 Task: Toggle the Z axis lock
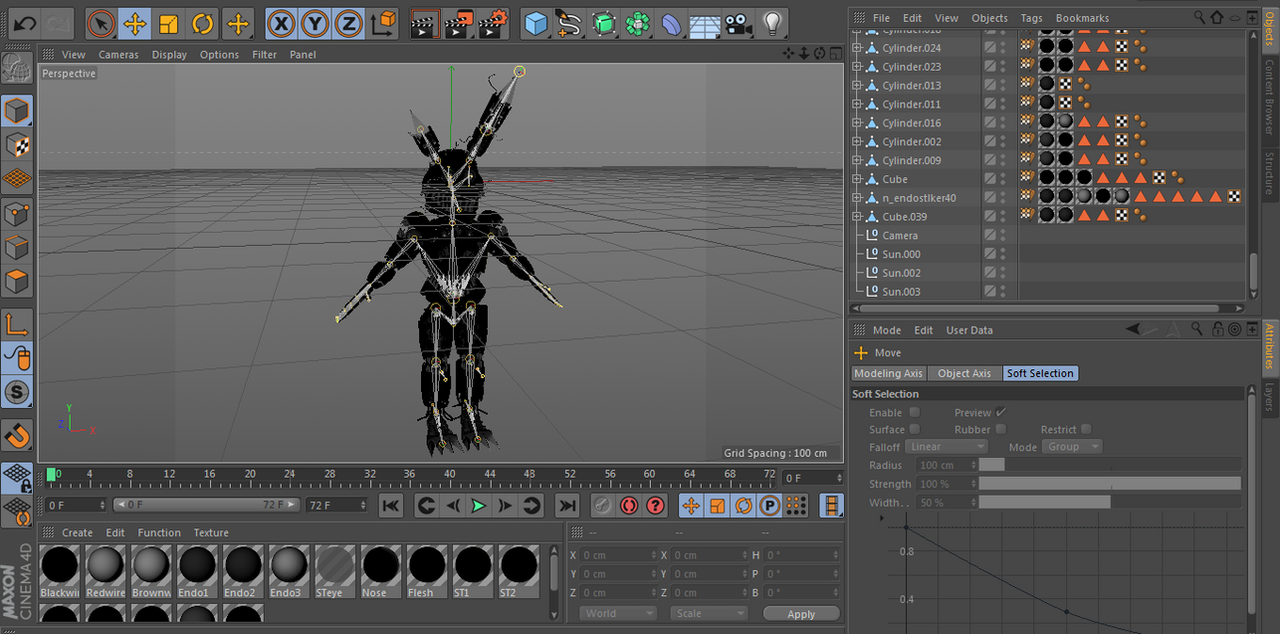(348, 23)
